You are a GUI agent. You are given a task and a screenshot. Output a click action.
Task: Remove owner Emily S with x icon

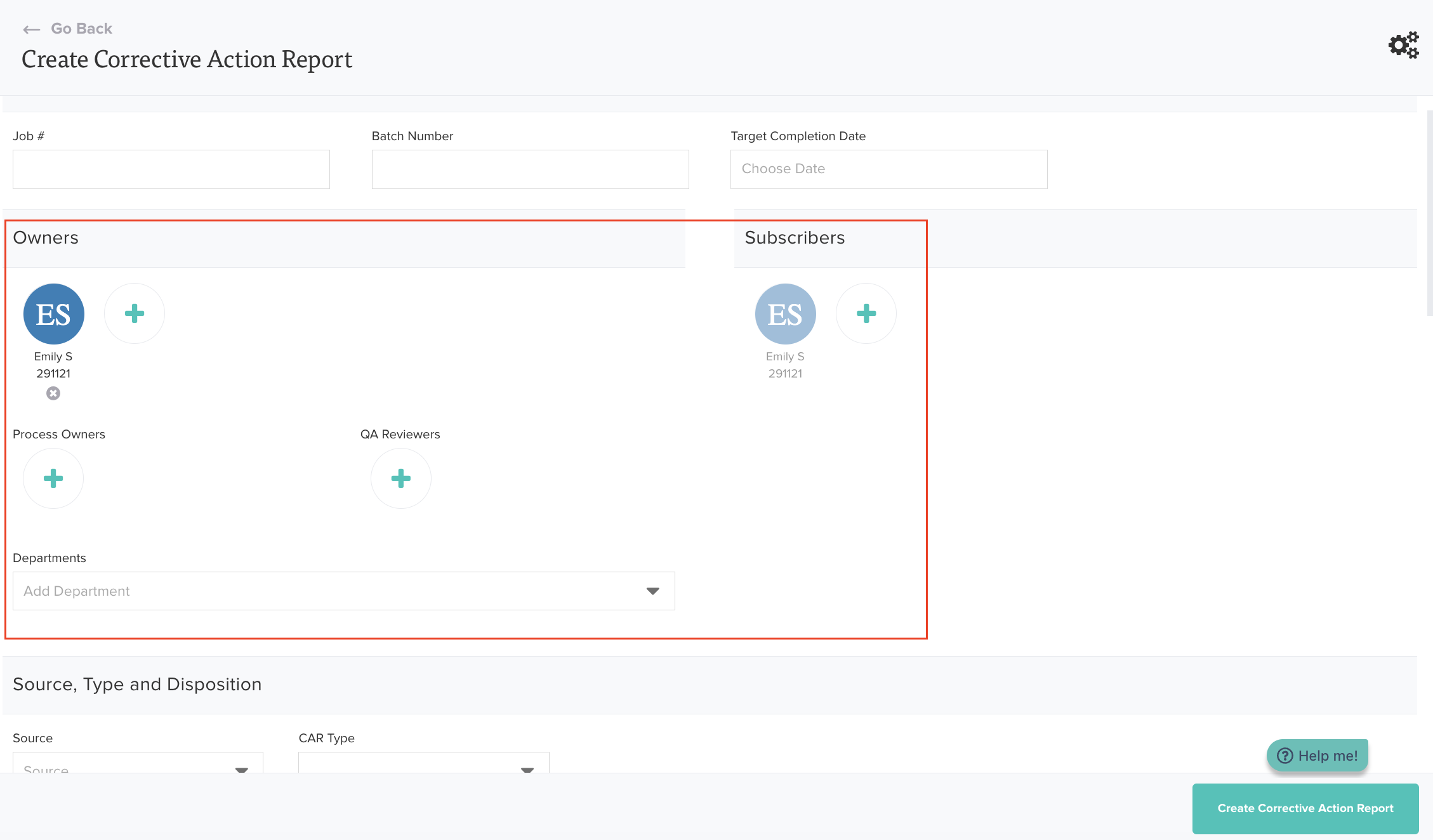53,393
